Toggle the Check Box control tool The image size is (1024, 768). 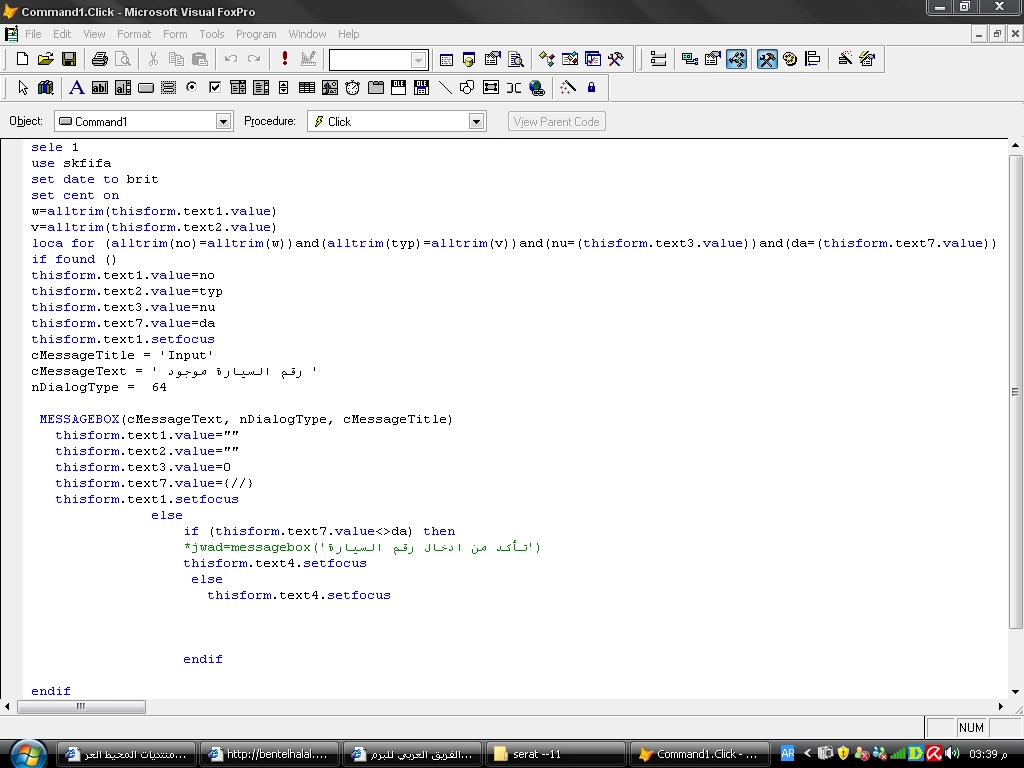pyautogui.click(x=214, y=88)
